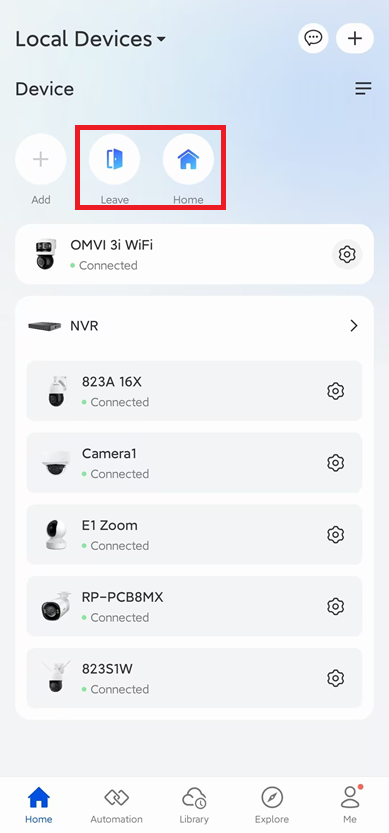This screenshot has width=389, height=833.
Task: Open the device list sort menu icon
Action: pyautogui.click(x=363, y=89)
